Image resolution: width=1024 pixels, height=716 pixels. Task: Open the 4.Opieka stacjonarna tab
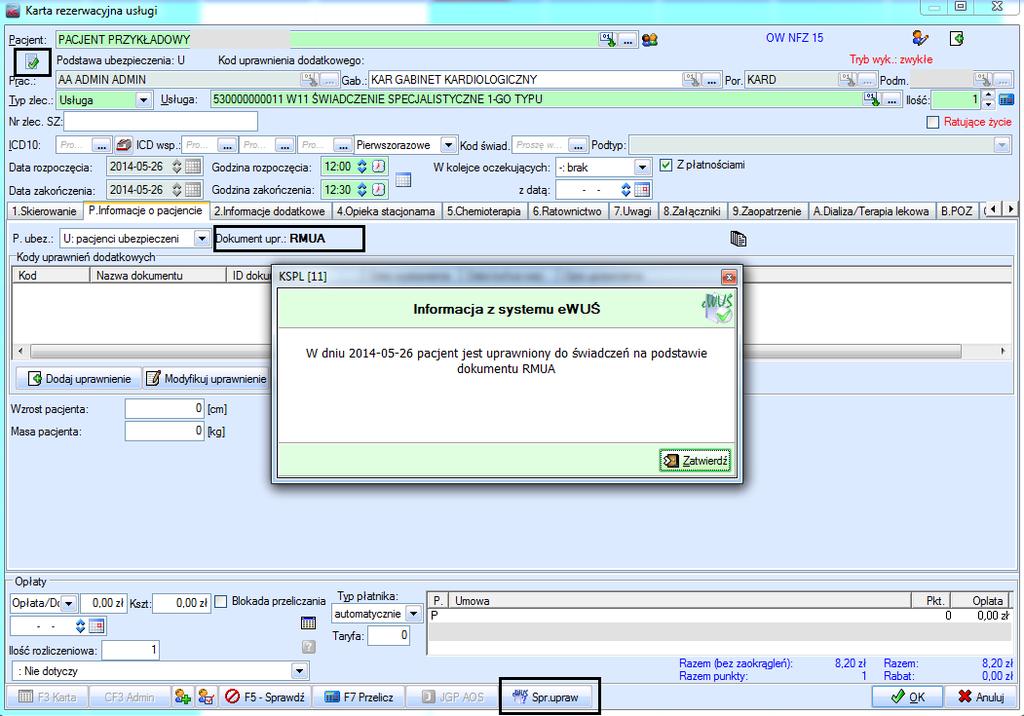tap(385, 211)
